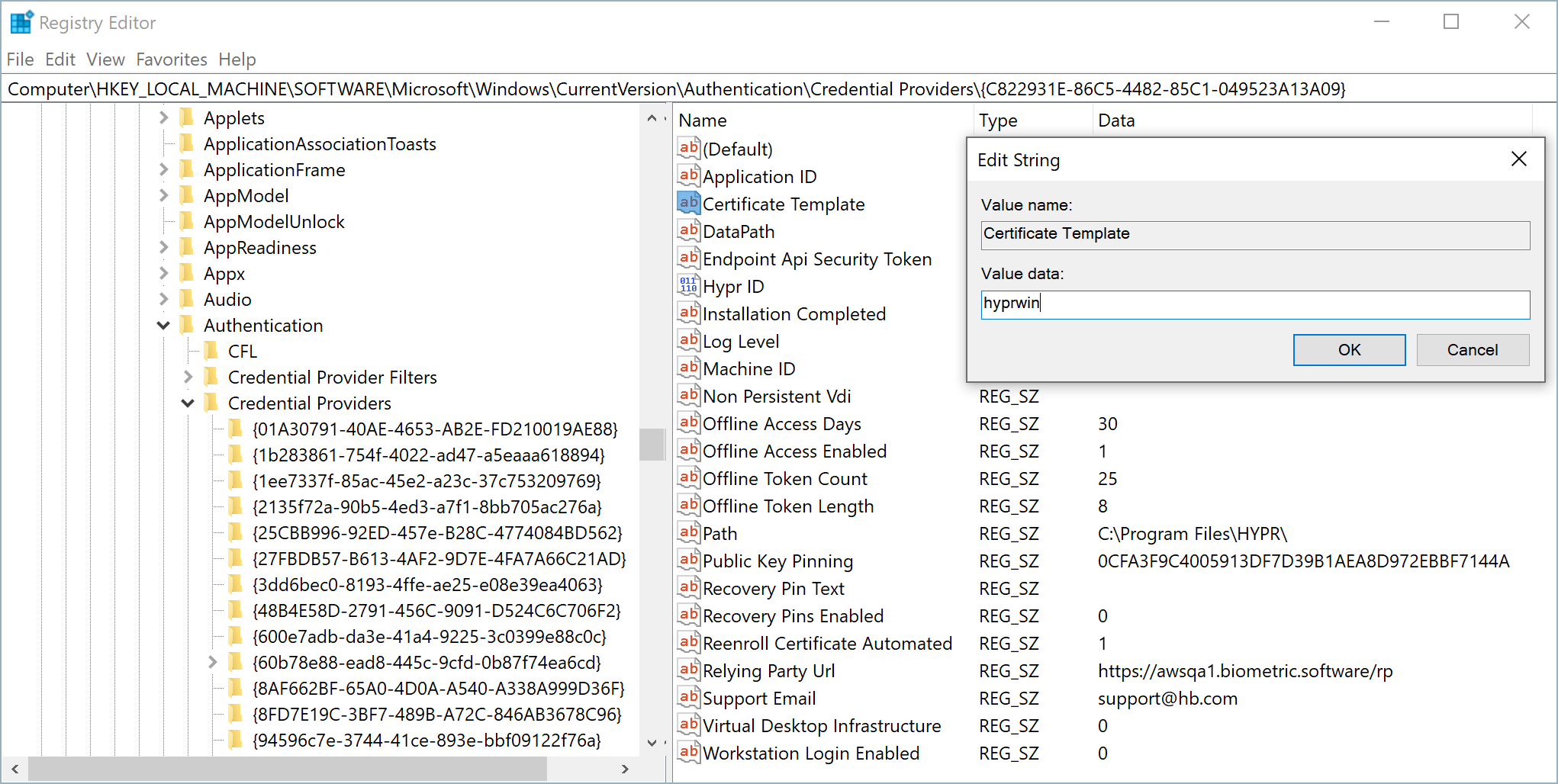Click the Machine ID string icon
The width and height of the screenshot is (1558, 784).
tap(688, 368)
